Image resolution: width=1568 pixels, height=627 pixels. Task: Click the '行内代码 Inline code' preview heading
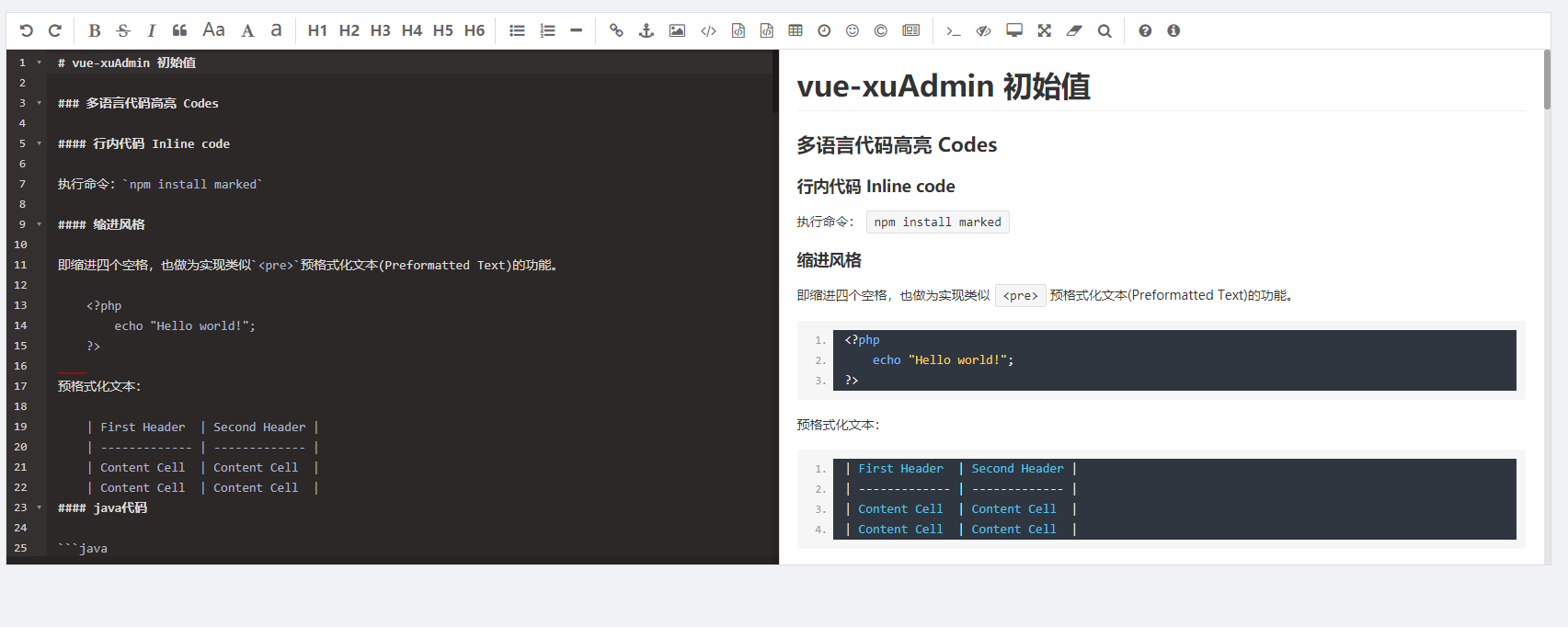(x=876, y=186)
